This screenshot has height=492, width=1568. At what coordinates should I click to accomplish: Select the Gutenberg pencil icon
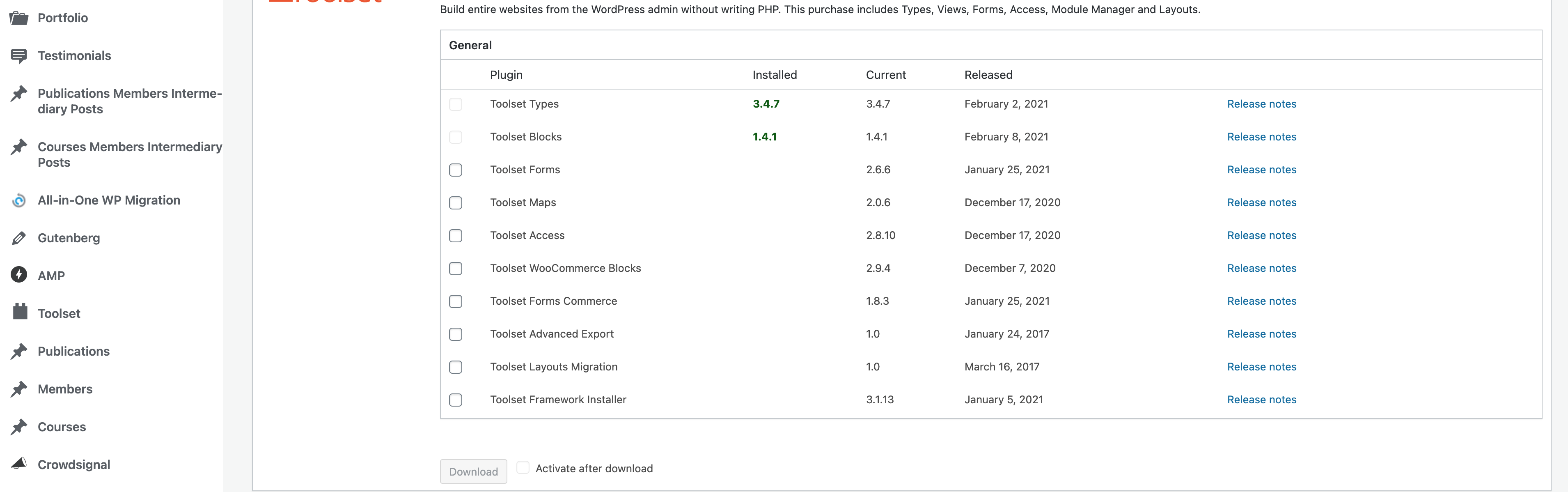point(19,238)
